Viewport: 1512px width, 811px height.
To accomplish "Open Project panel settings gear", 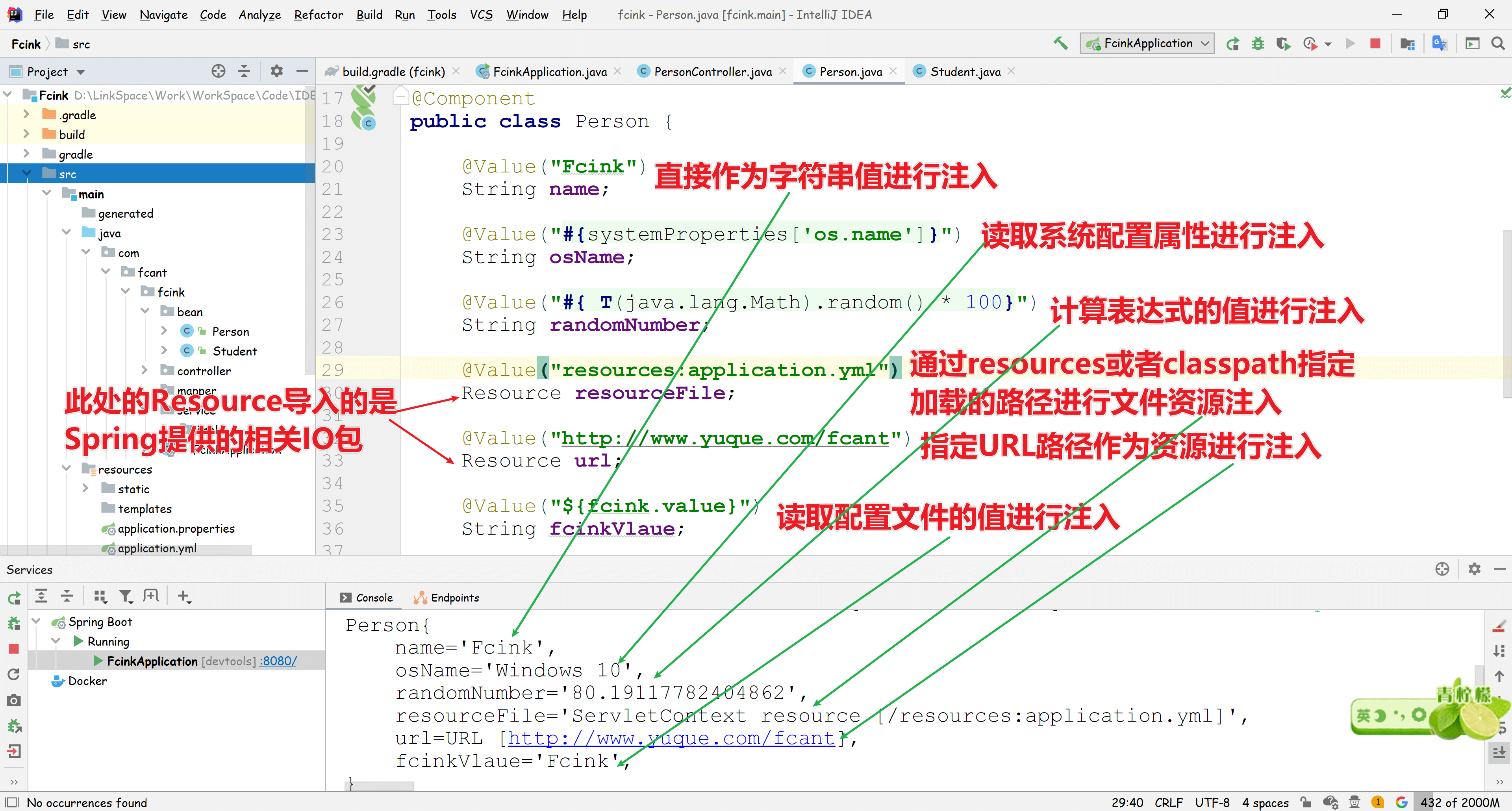I will tap(276, 72).
